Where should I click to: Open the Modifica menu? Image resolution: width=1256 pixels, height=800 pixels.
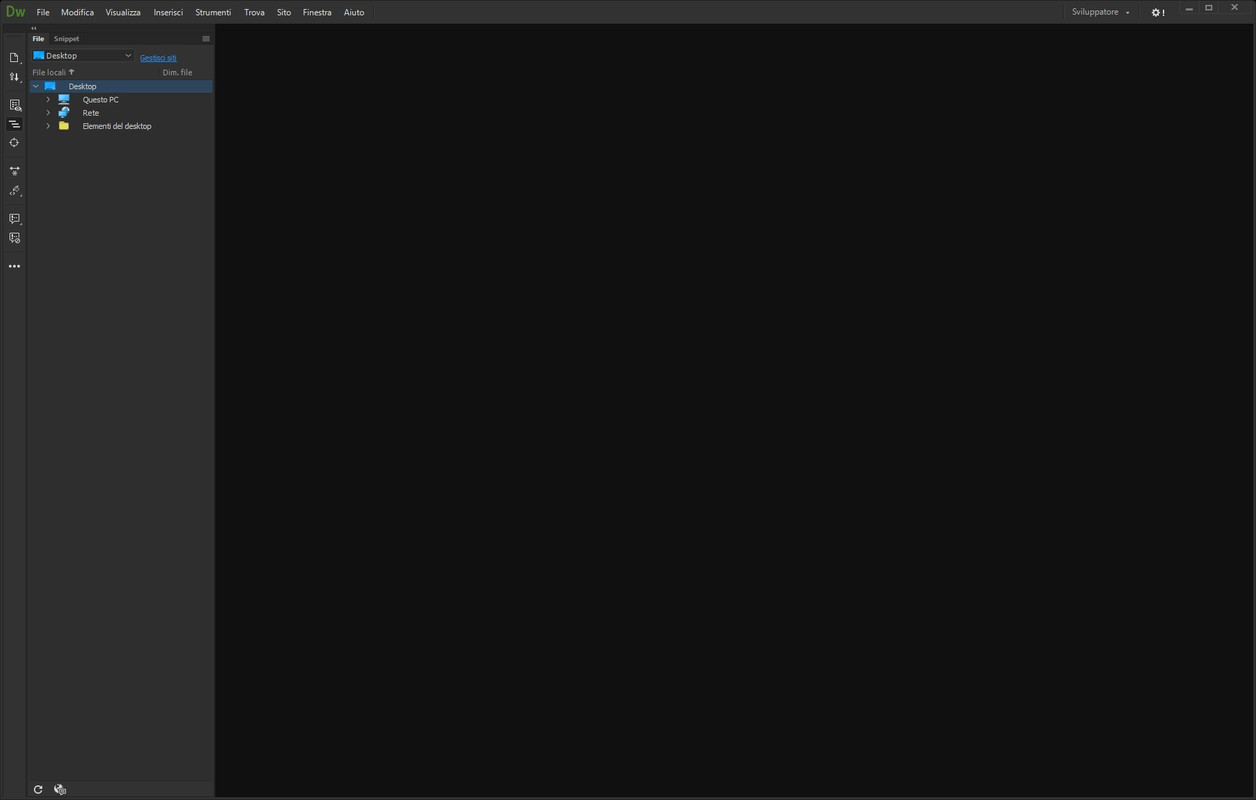(77, 12)
